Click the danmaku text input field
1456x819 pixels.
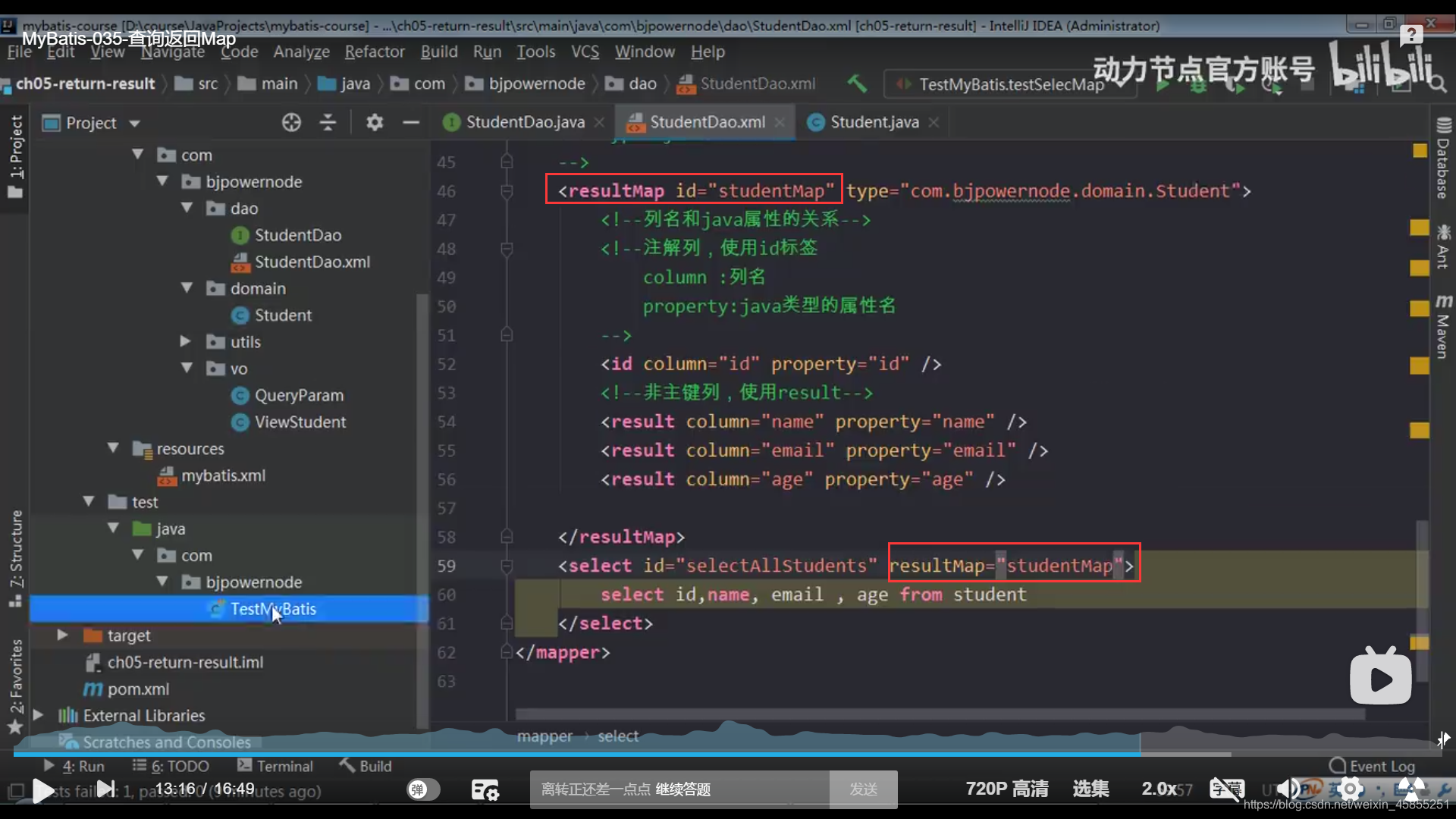(680, 789)
